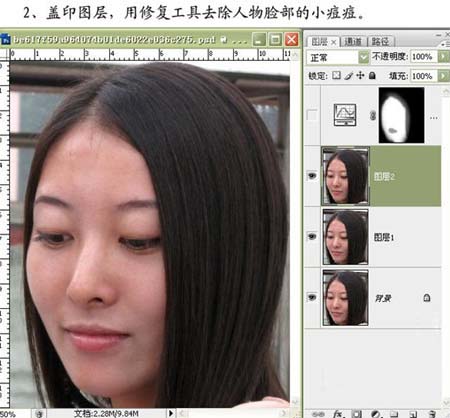Open the layers panel options menu
Viewport: 450px width, 418px height.
pyautogui.click(x=446, y=44)
